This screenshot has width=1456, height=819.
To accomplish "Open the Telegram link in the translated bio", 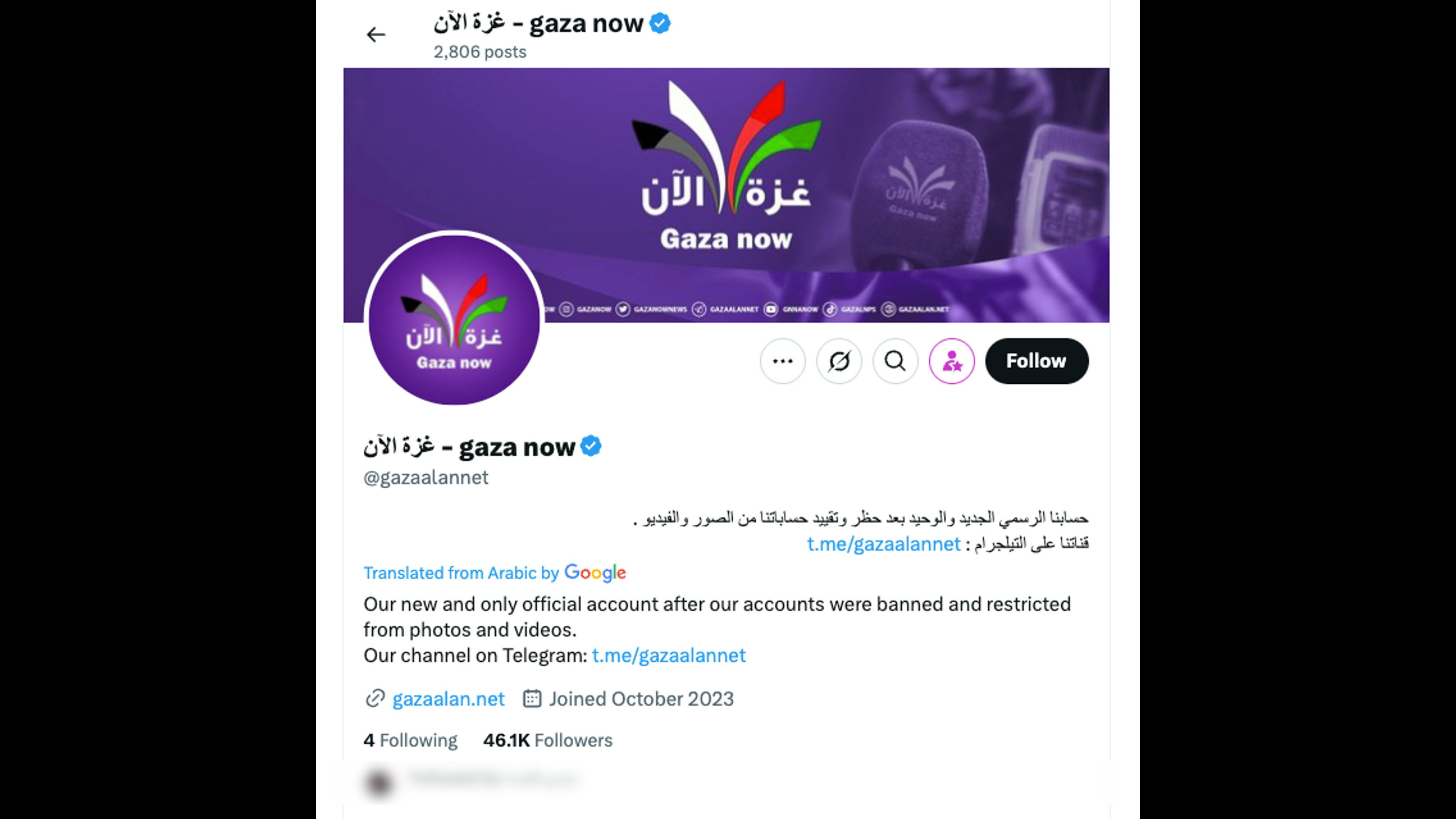I will pos(668,656).
